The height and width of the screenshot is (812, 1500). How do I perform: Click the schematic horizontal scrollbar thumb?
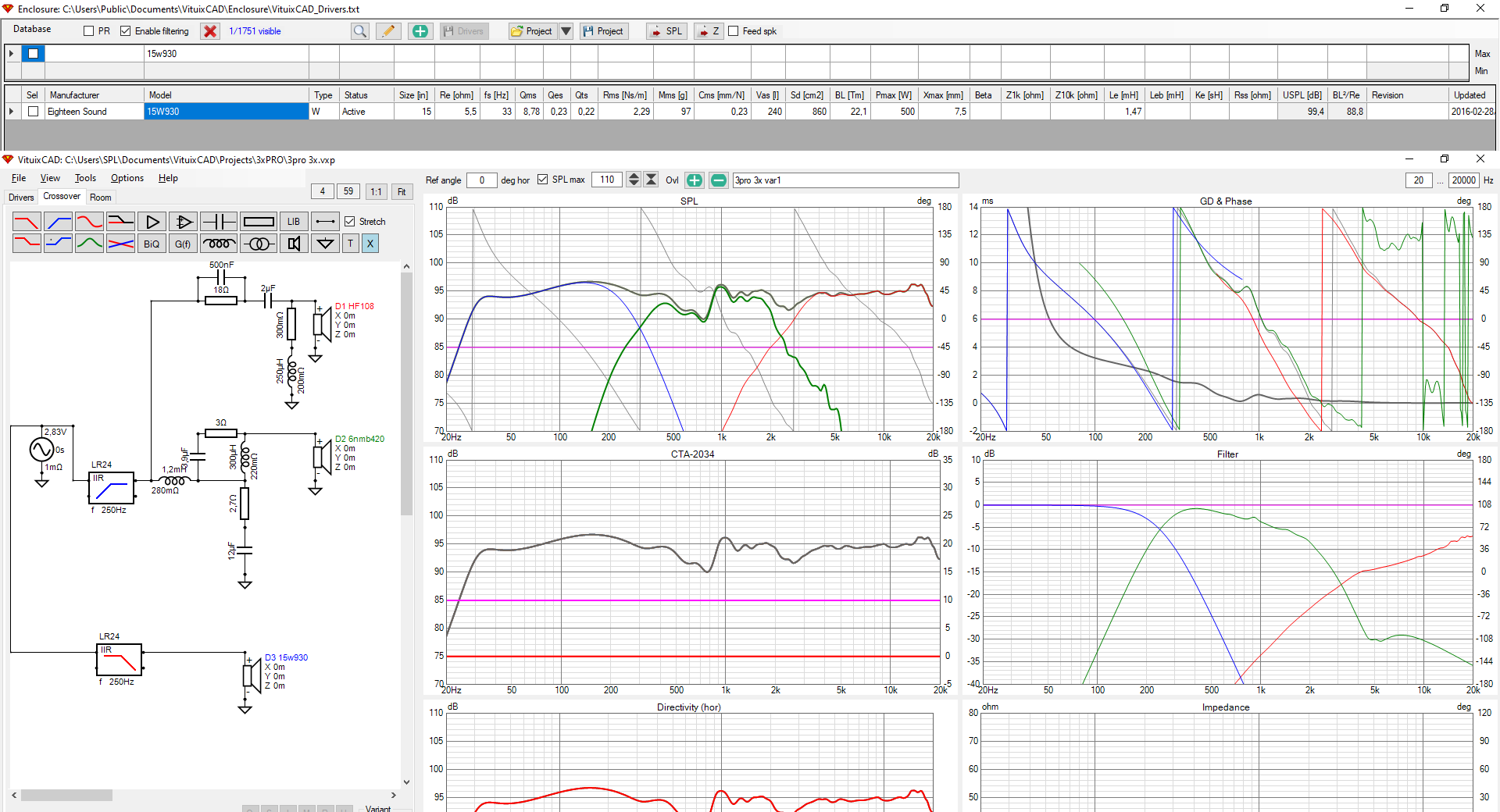tap(66, 795)
